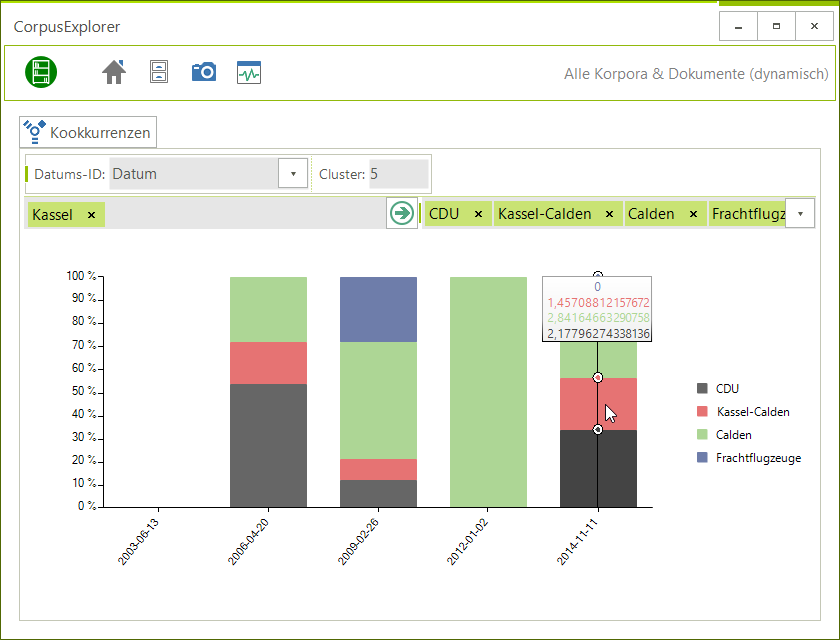Click the green Calden bar for 2012-01-02
The image size is (840, 640).
point(488,391)
